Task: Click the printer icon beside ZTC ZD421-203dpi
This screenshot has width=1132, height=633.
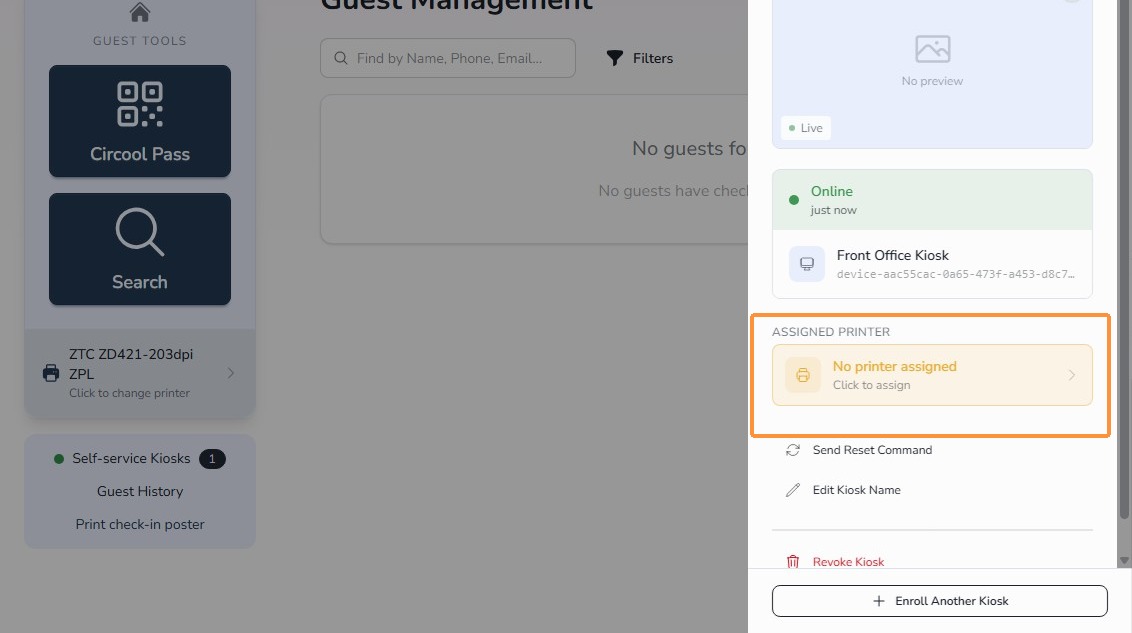Action: tap(51, 373)
